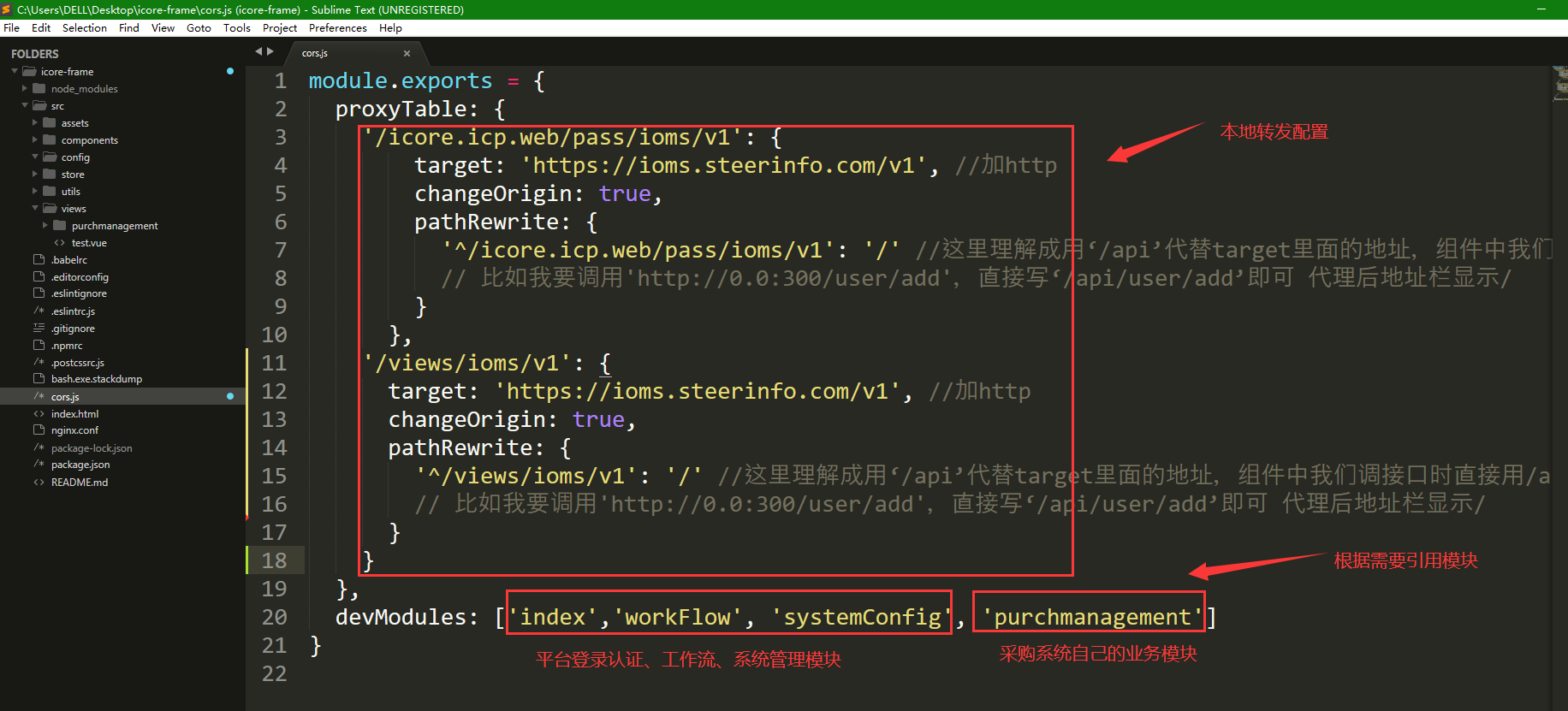Collapse the src folder arrow
Image resolution: width=1568 pixels, height=711 pixels.
(x=25, y=106)
